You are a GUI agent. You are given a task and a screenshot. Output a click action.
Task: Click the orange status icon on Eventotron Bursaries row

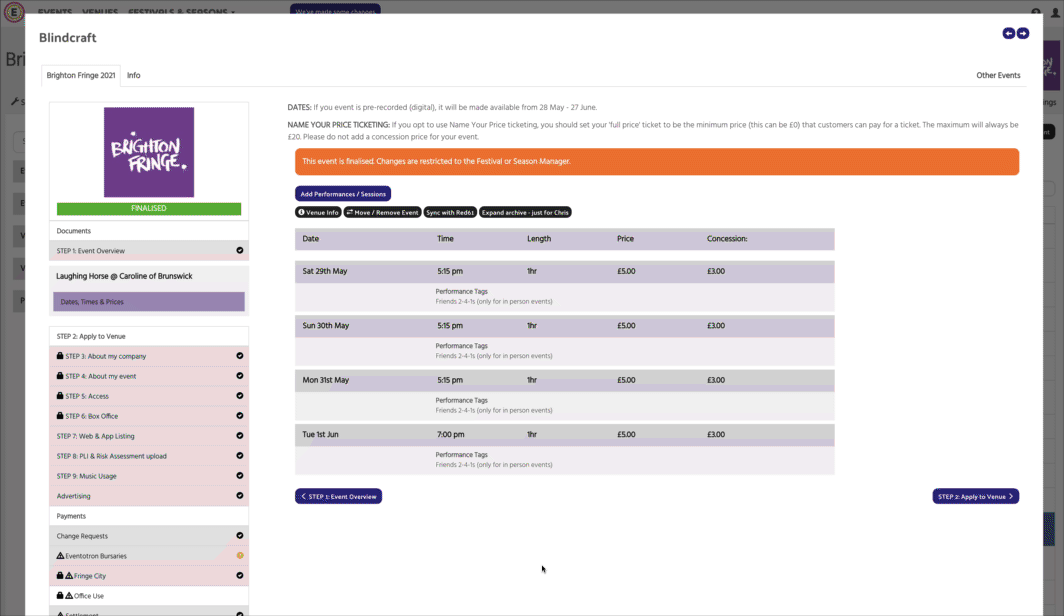tap(240, 556)
